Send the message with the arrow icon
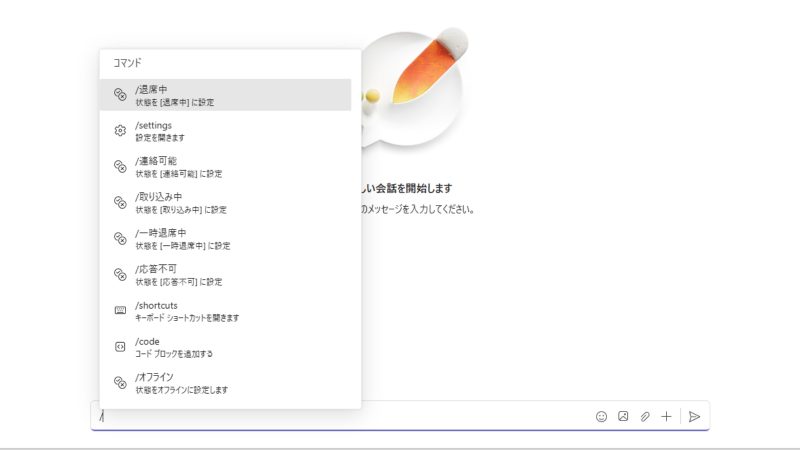Image resolution: width=800 pixels, height=450 pixels. click(694, 416)
